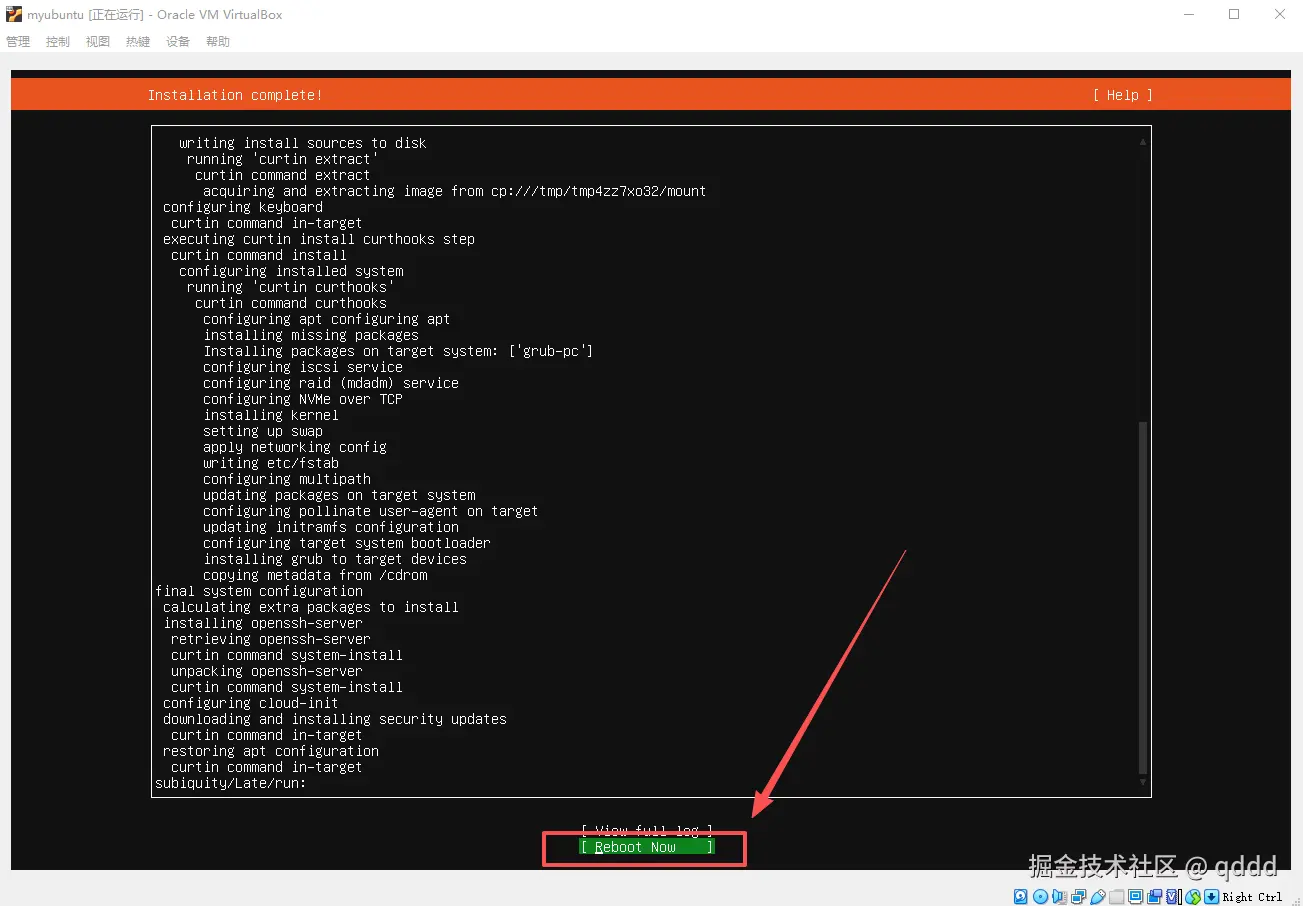Click the audio status icon

(x=1059, y=897)
